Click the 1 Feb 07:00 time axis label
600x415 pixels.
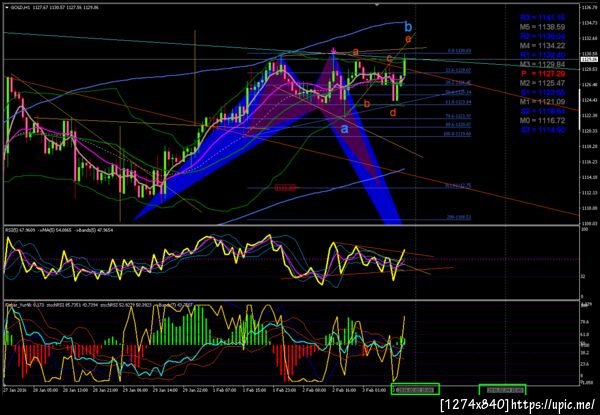[224, 391]
